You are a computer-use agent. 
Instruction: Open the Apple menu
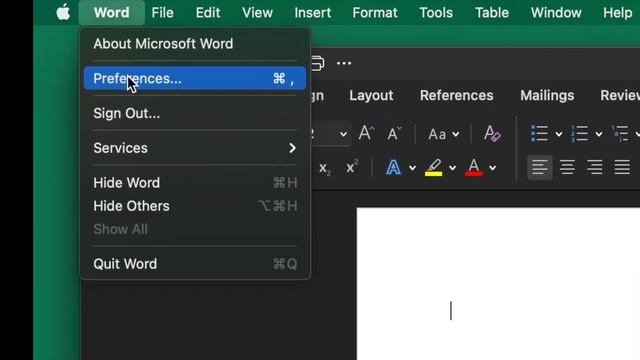[x=63, y=13]
